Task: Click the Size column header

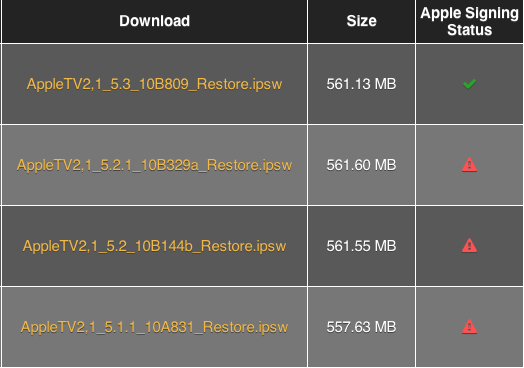Action: [x=362, y=21]
